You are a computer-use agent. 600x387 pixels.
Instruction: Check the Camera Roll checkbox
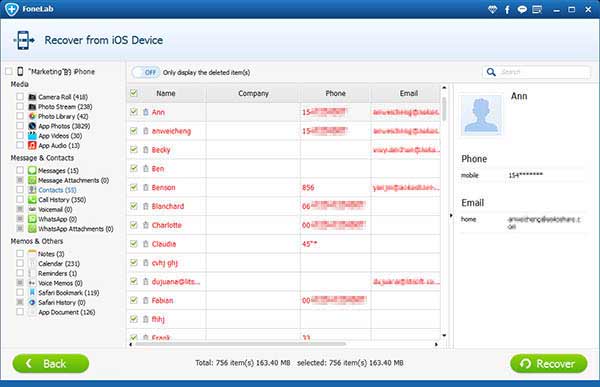click(20, 96)
